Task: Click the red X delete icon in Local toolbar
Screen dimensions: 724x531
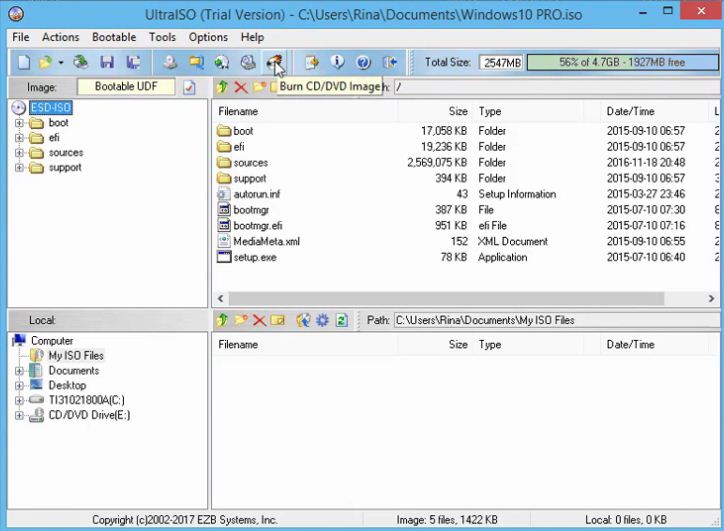Action: tap(259, 320)
